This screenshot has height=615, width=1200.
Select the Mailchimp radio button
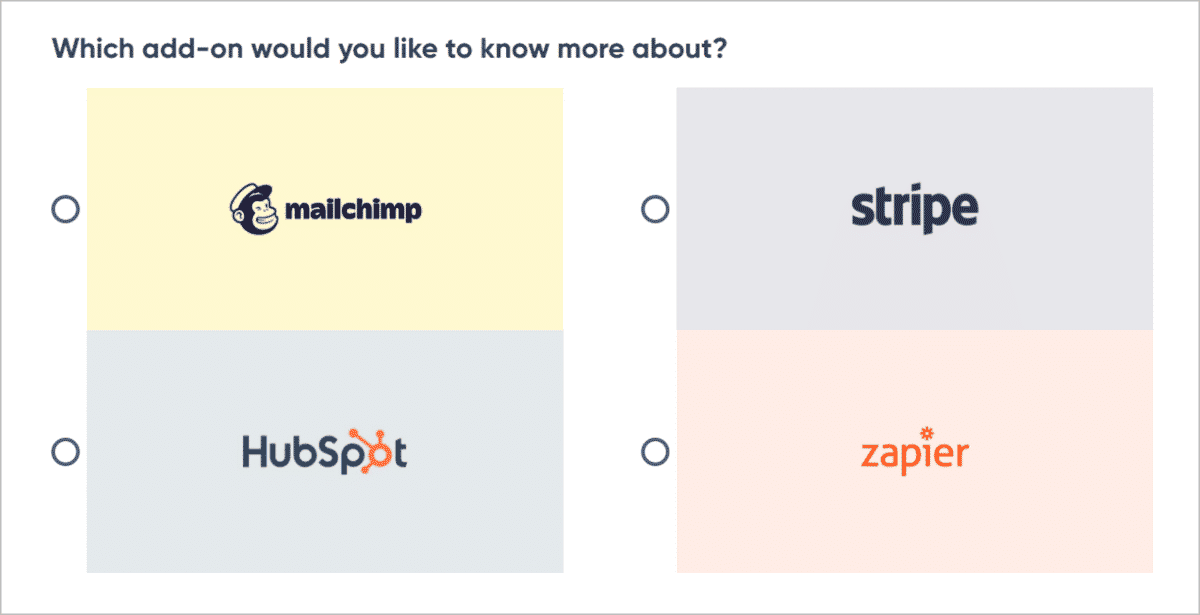[x=65, y=209]
